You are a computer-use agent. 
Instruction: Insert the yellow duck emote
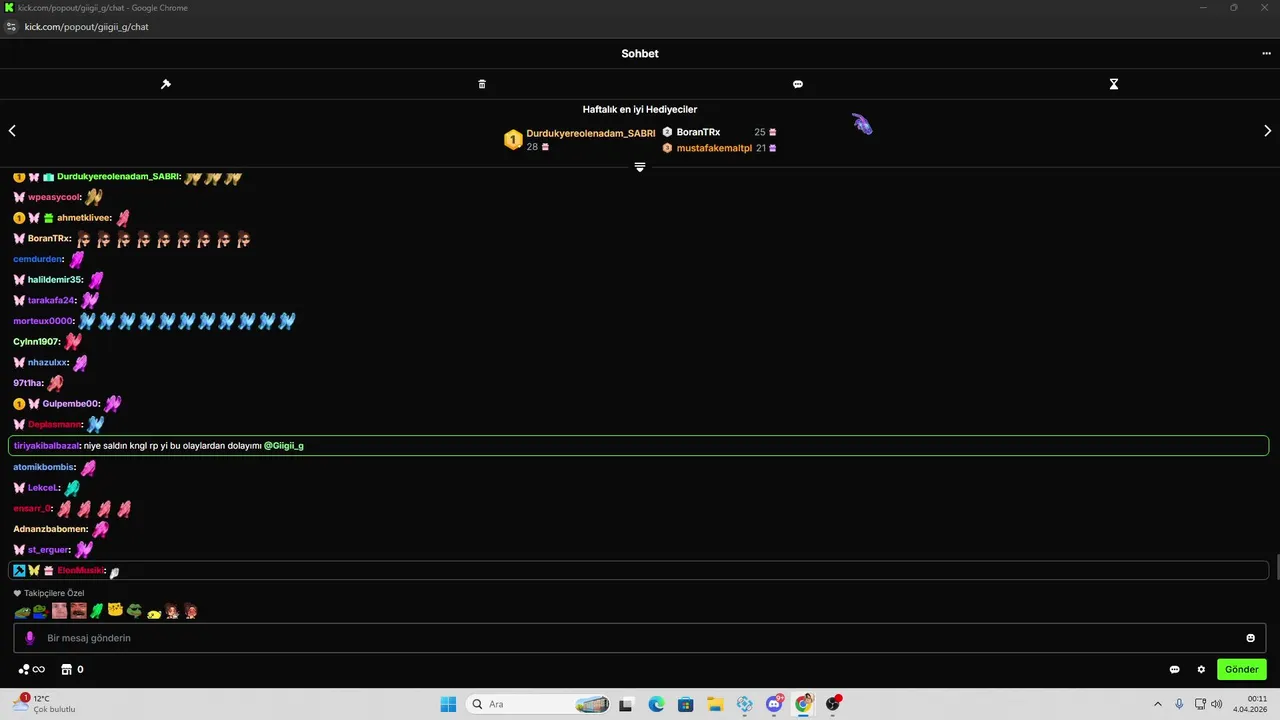tap(154, 612)
